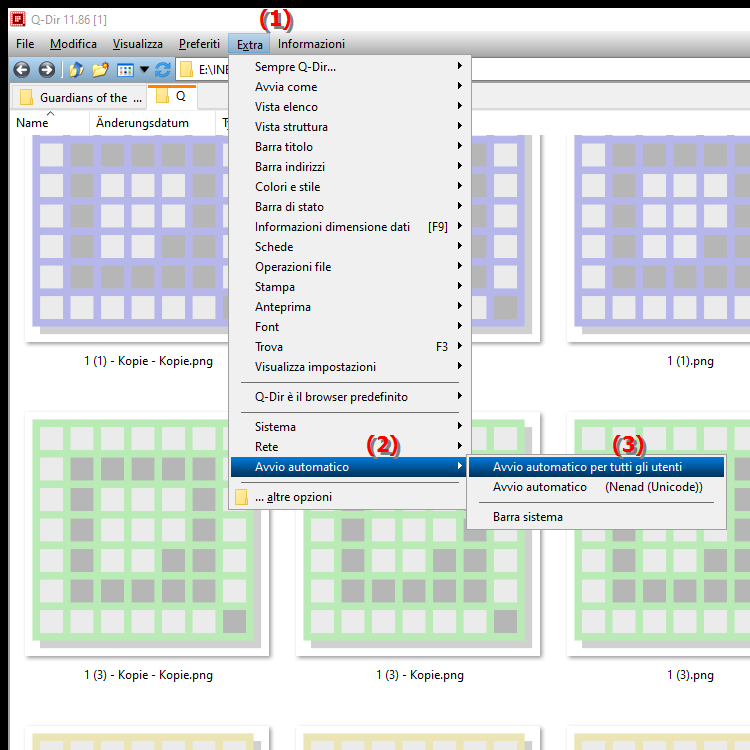Open the File menu
This screenshot has width=750, height=750.
[x=25, y=44]
